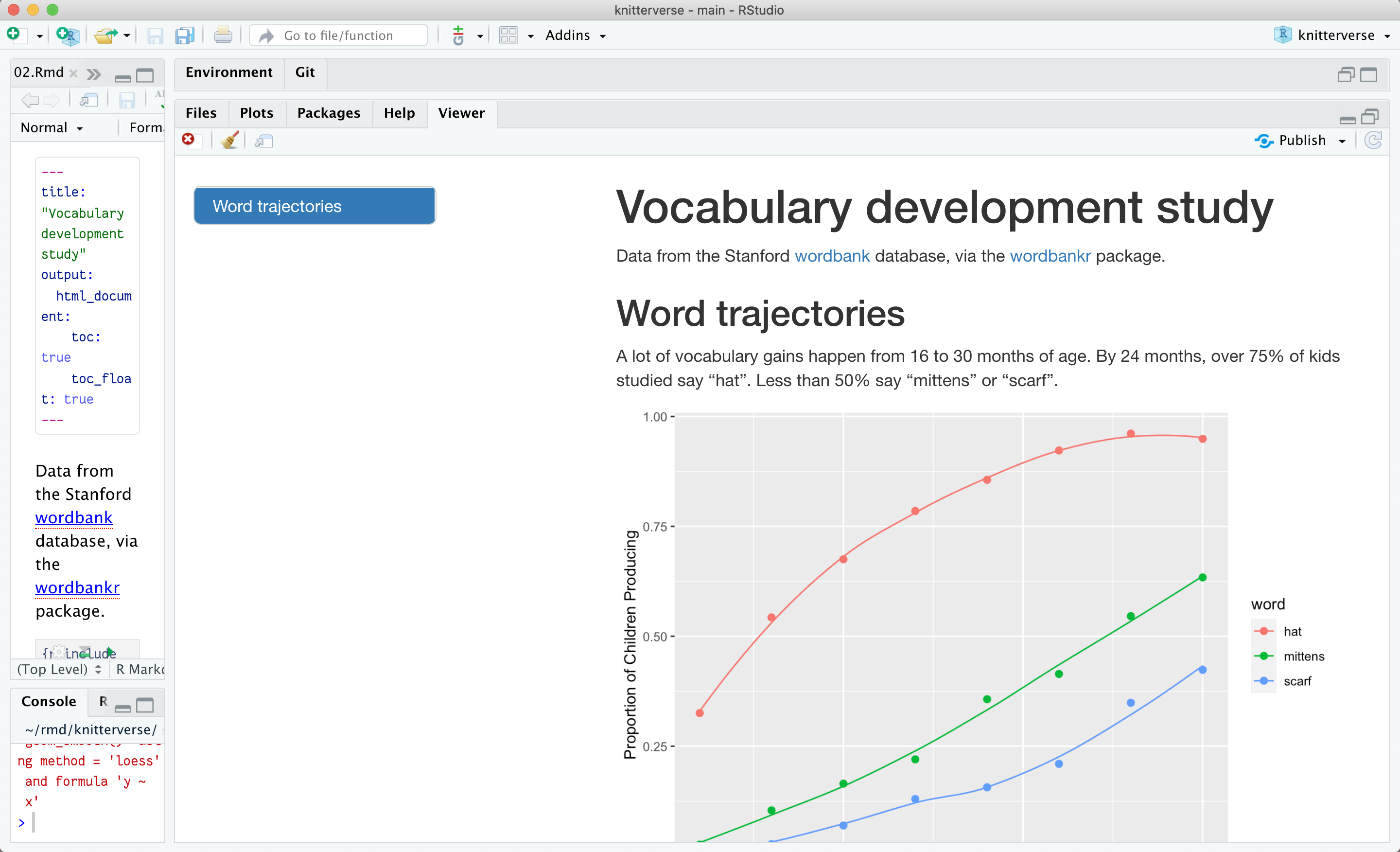Click the Vocabulary development study heading

coord(945,208)
